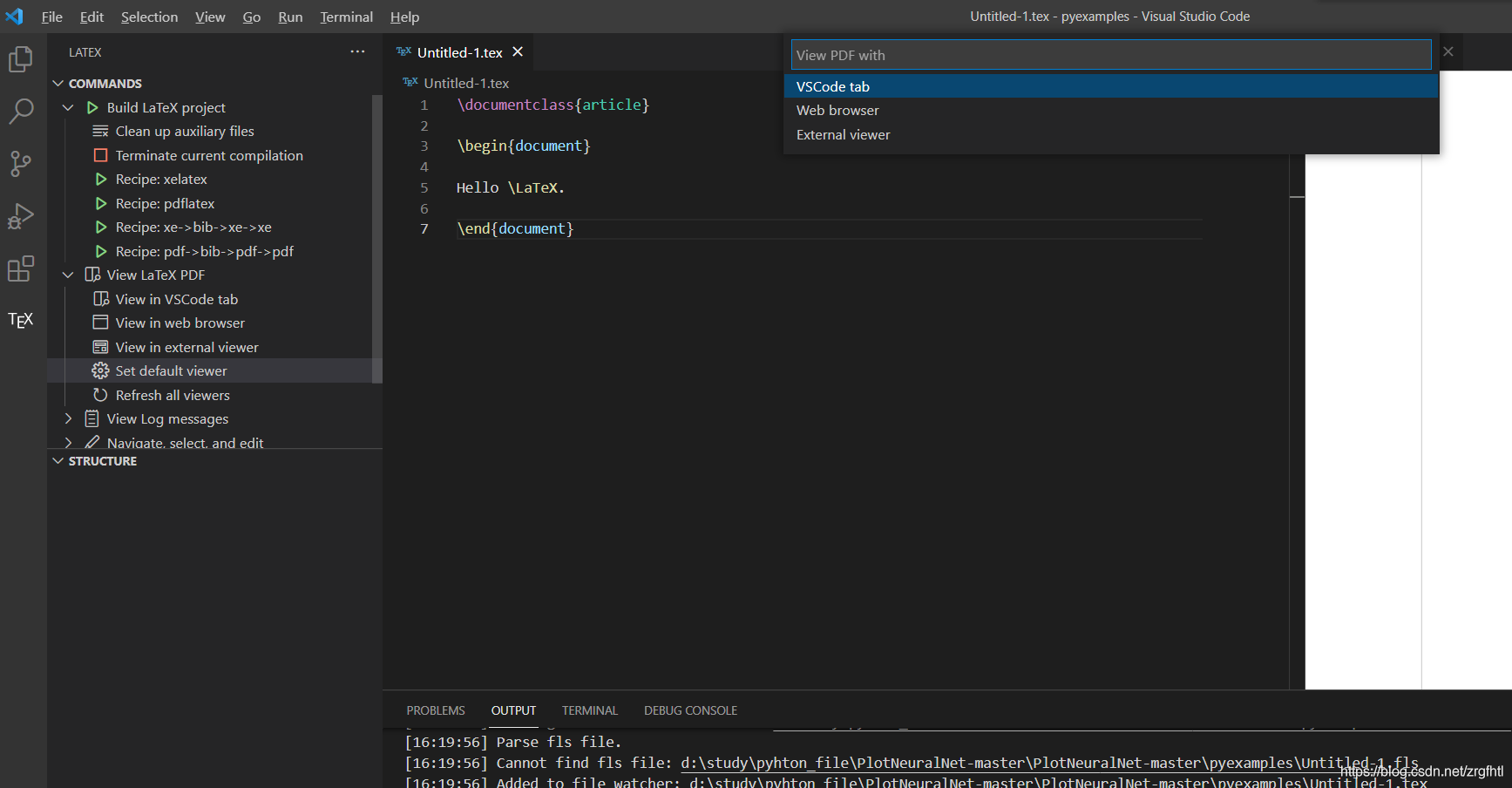Click play icon for Recipe: xe->bib->xe->xe
1512x788 pixels.
[x=101, y=228]
